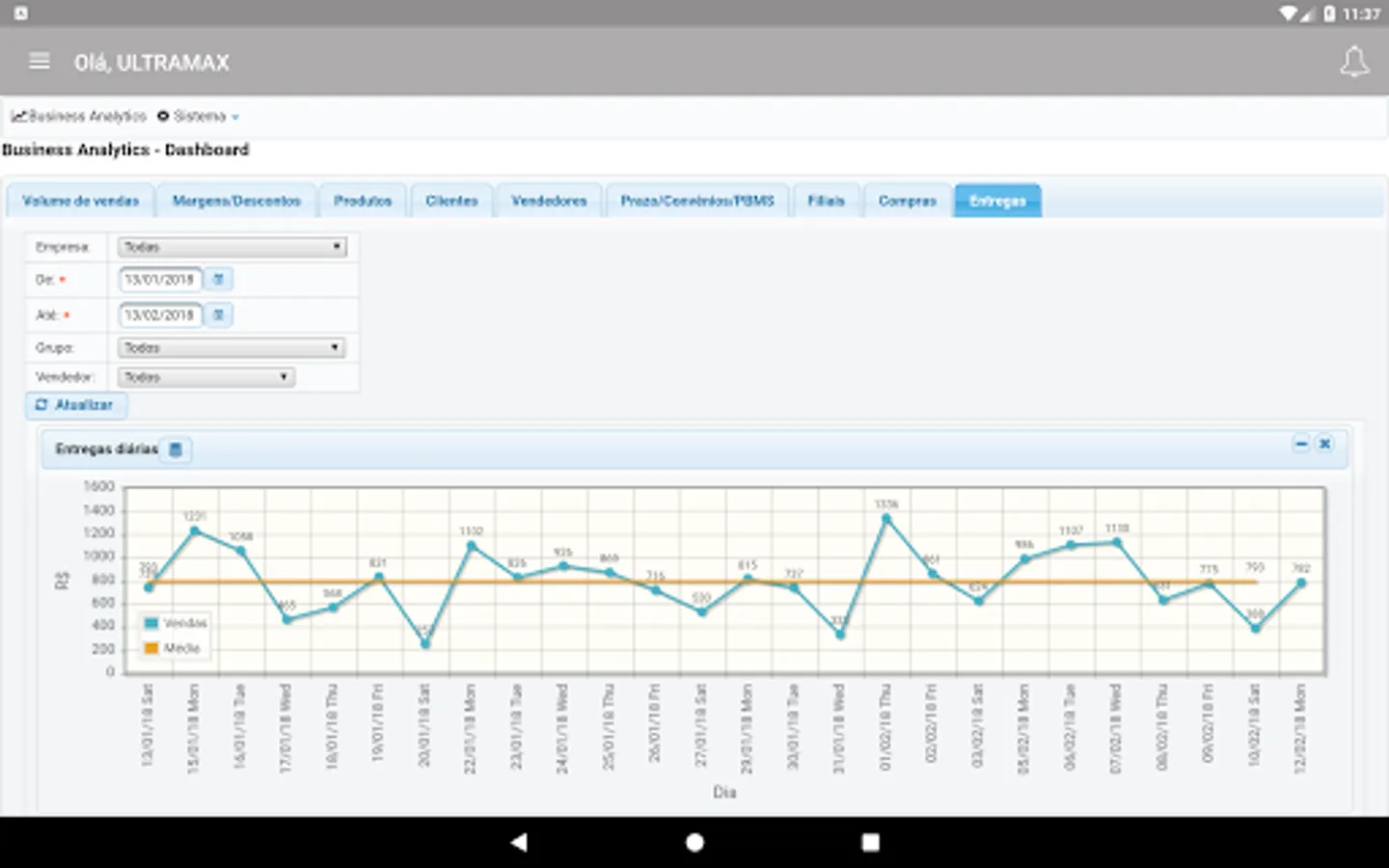Viewport: 1389px width, 868px height.
Task: Tap the Android recent apps button
Action: 870,842
